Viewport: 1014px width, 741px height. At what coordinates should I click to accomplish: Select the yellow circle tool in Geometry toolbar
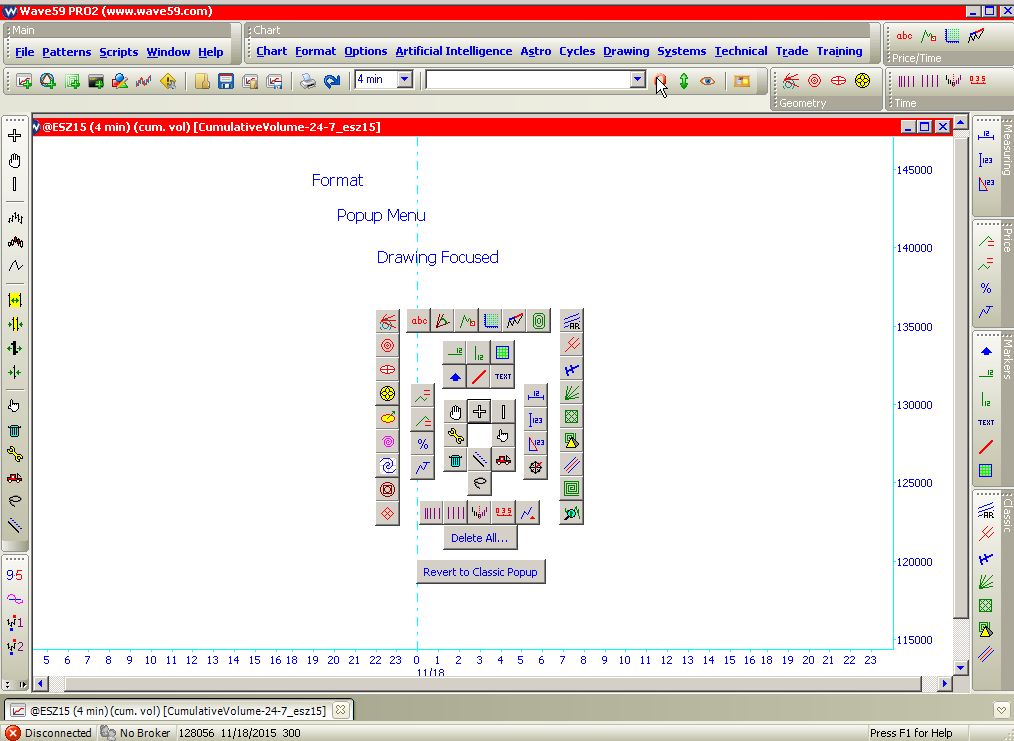pyautogui.click(x=862, y=80)
